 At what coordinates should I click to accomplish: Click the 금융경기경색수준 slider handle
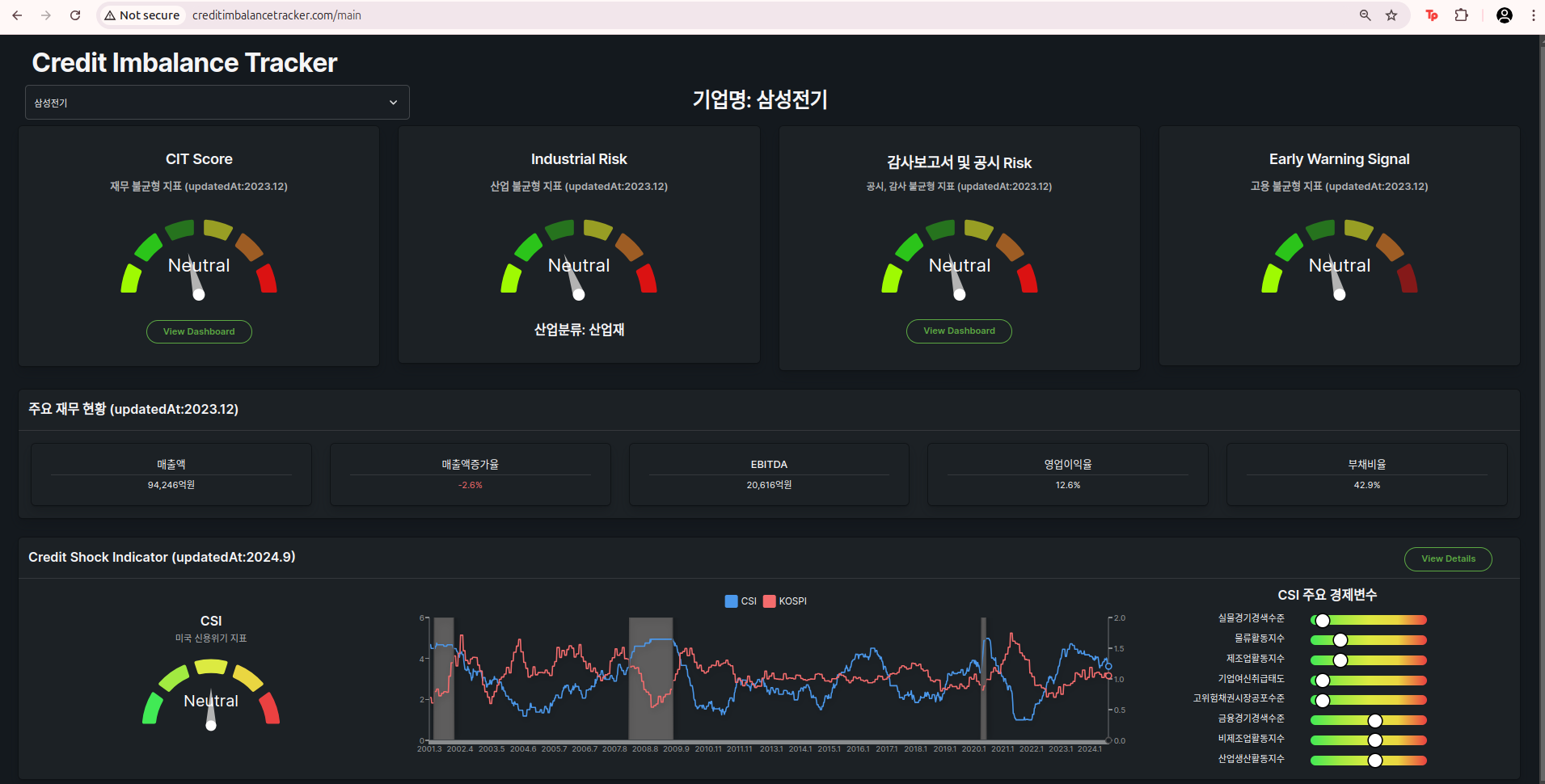pyautogui.click(x=1375, y=720)
